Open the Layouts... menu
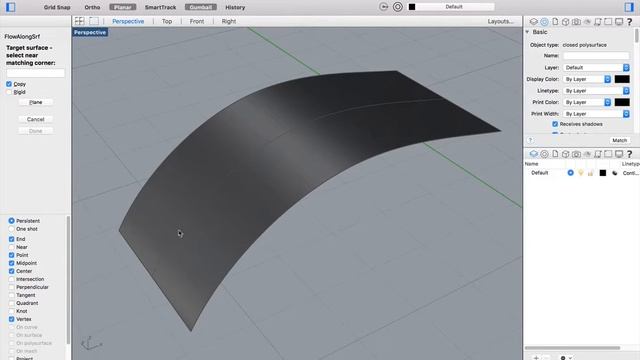640x360 pixels. (x=500, y=21)
